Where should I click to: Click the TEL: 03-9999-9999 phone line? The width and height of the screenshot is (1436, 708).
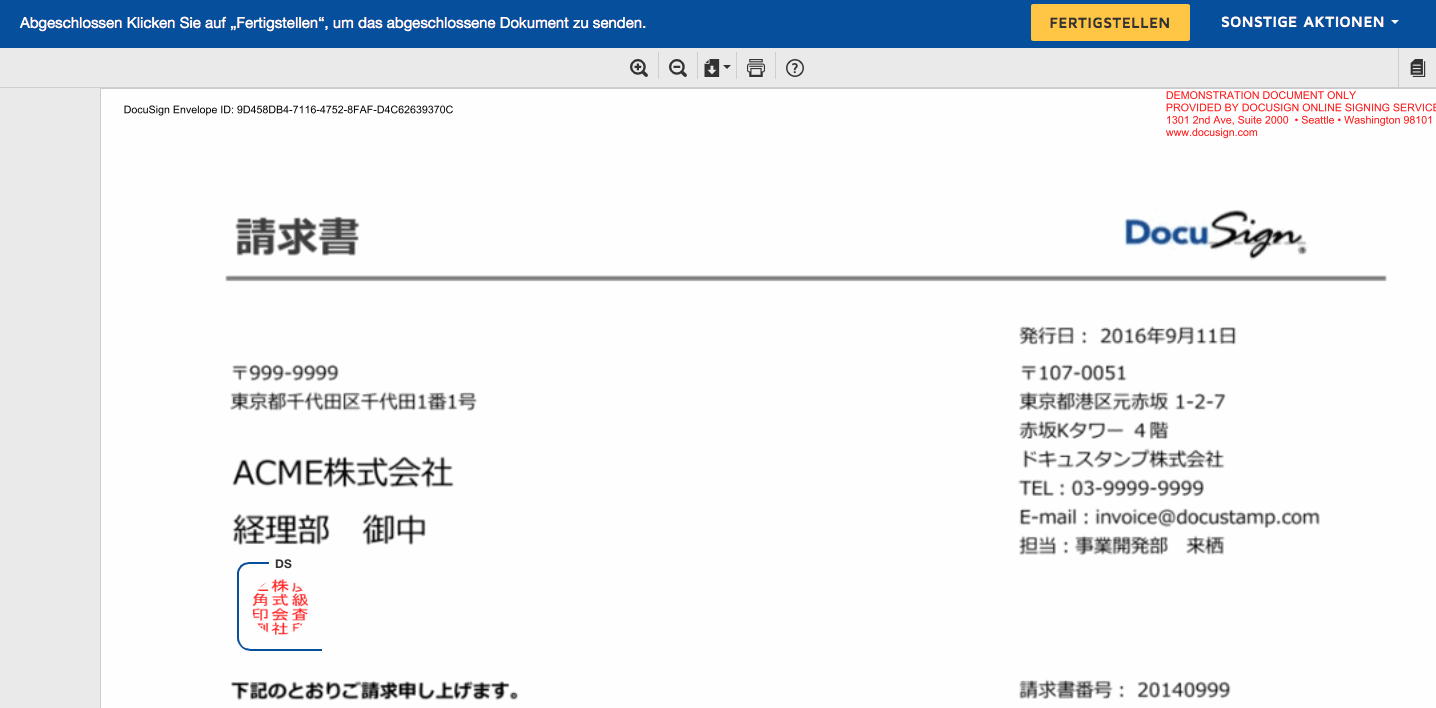point(1111,488)
